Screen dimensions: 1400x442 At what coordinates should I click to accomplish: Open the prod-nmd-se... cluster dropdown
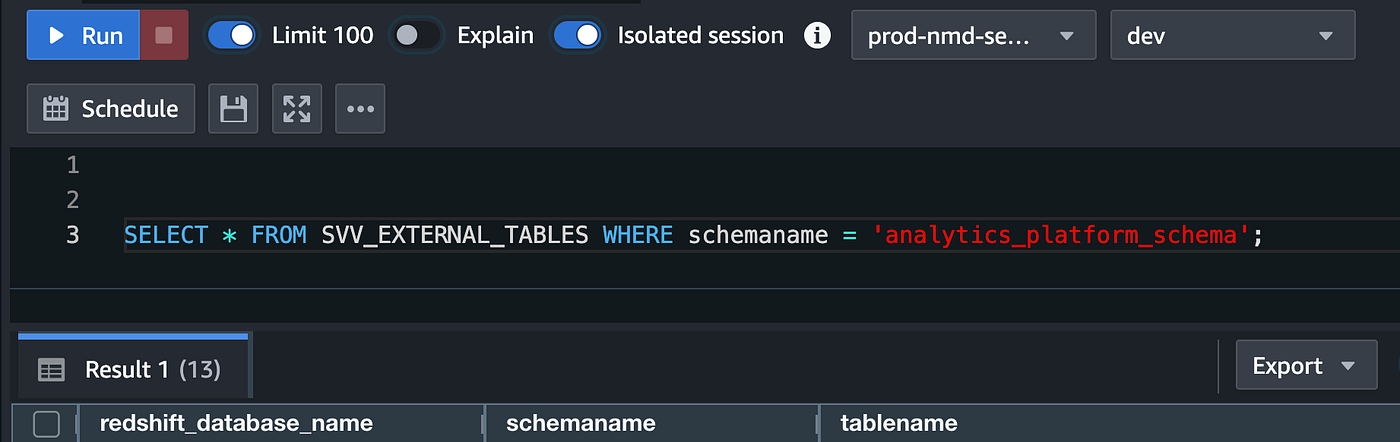974,36
